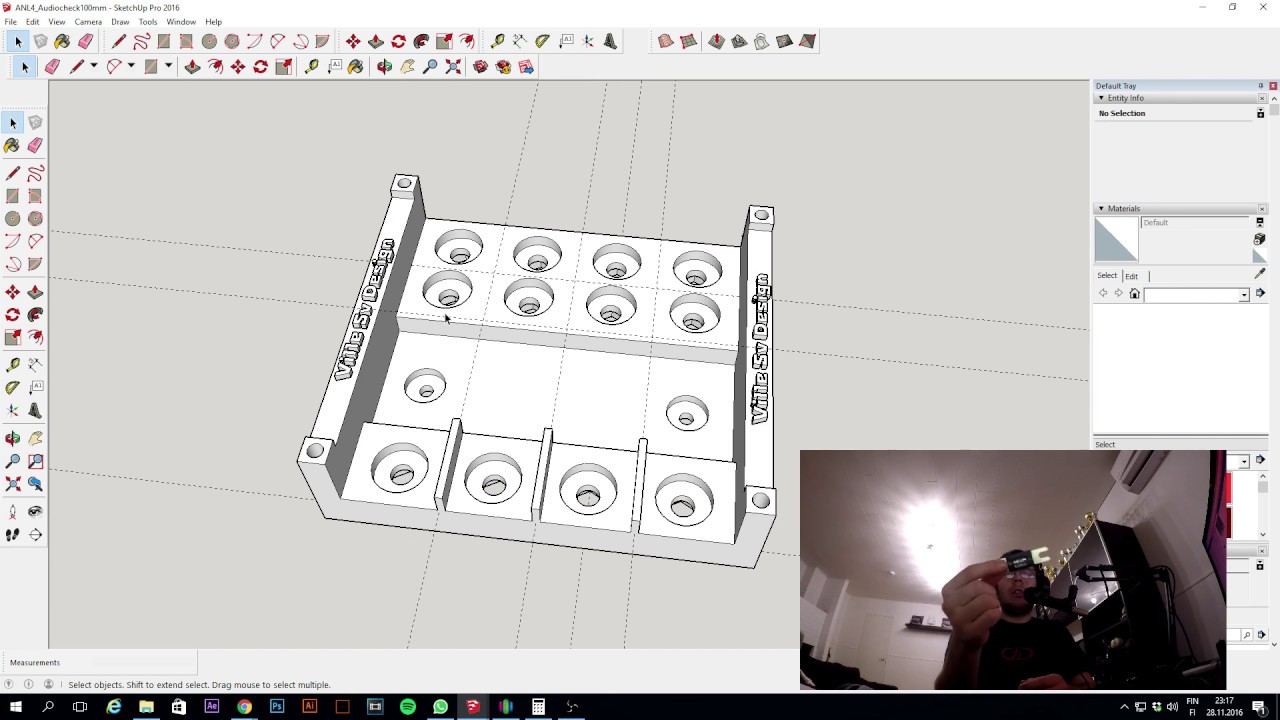Image resolution: width=1280 pixels, height=720 pixels.
Task: Click Zoom Extents in the second toolbar row
Action: (453, 66)
